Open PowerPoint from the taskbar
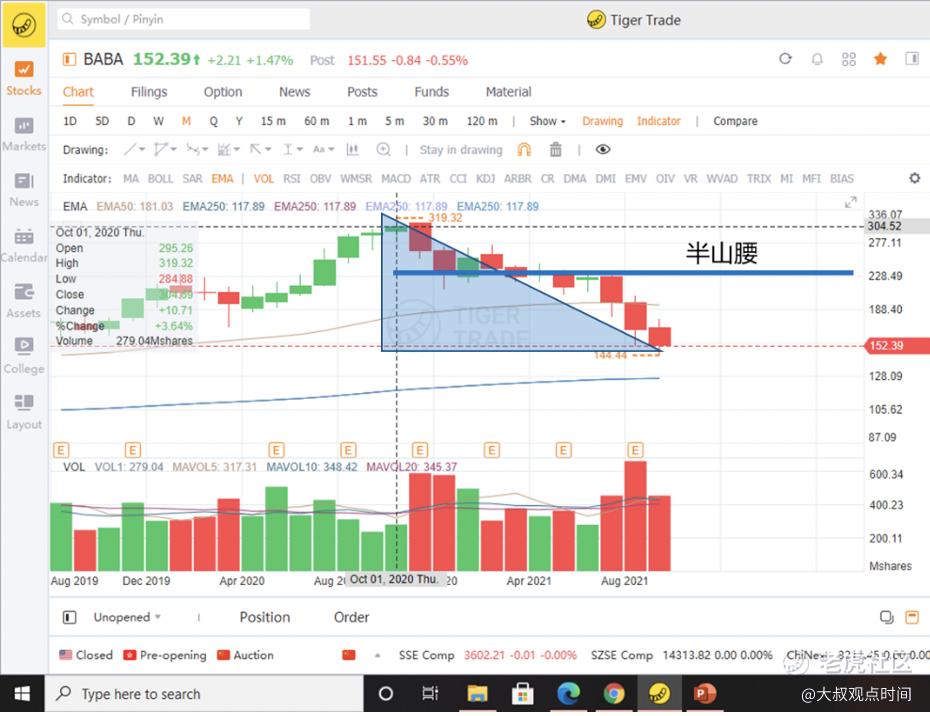The width and height of the screenshot is (930, 716). coord(704,693)
